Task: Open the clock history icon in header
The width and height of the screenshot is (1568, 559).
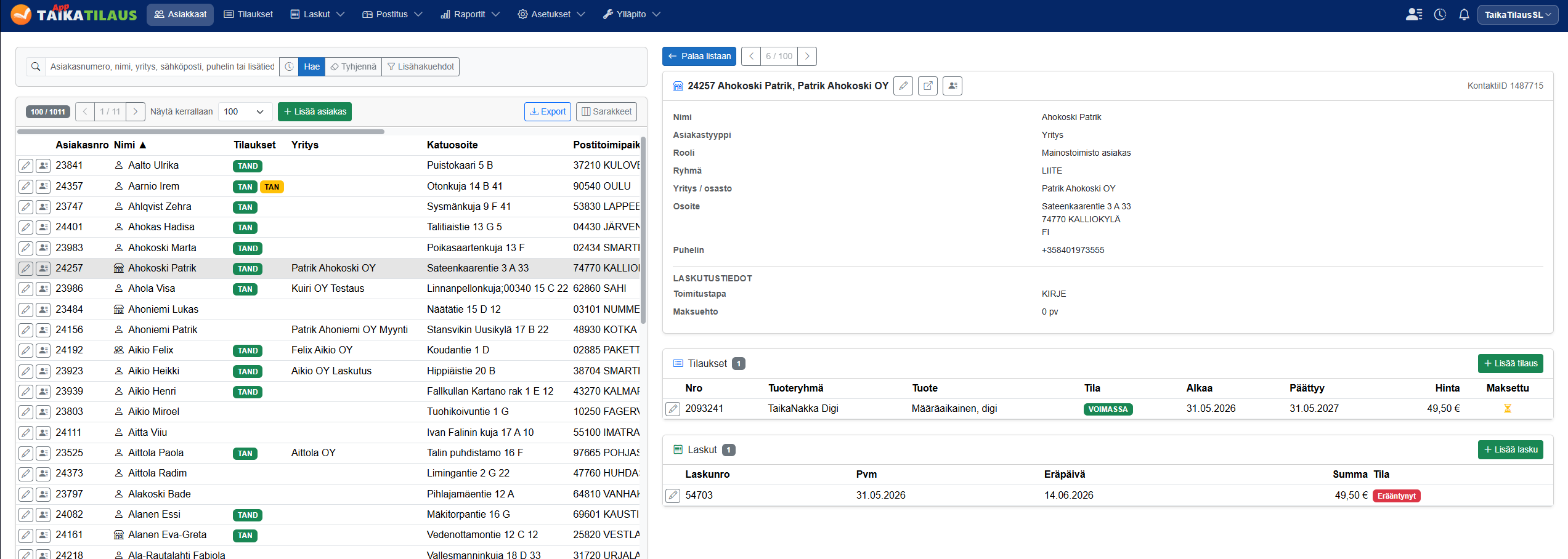Action: pyautogui.click(x=1440, y=14)
